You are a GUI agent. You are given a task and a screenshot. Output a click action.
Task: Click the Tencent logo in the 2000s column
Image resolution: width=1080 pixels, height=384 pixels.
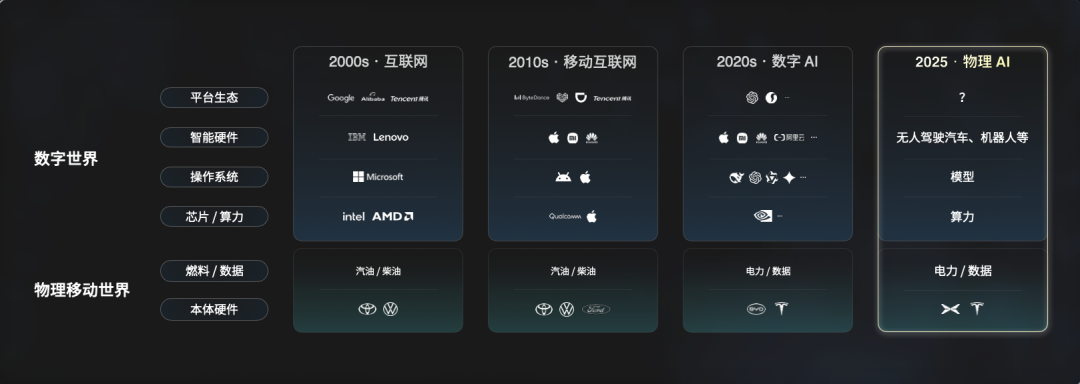[x=409, y=98]
